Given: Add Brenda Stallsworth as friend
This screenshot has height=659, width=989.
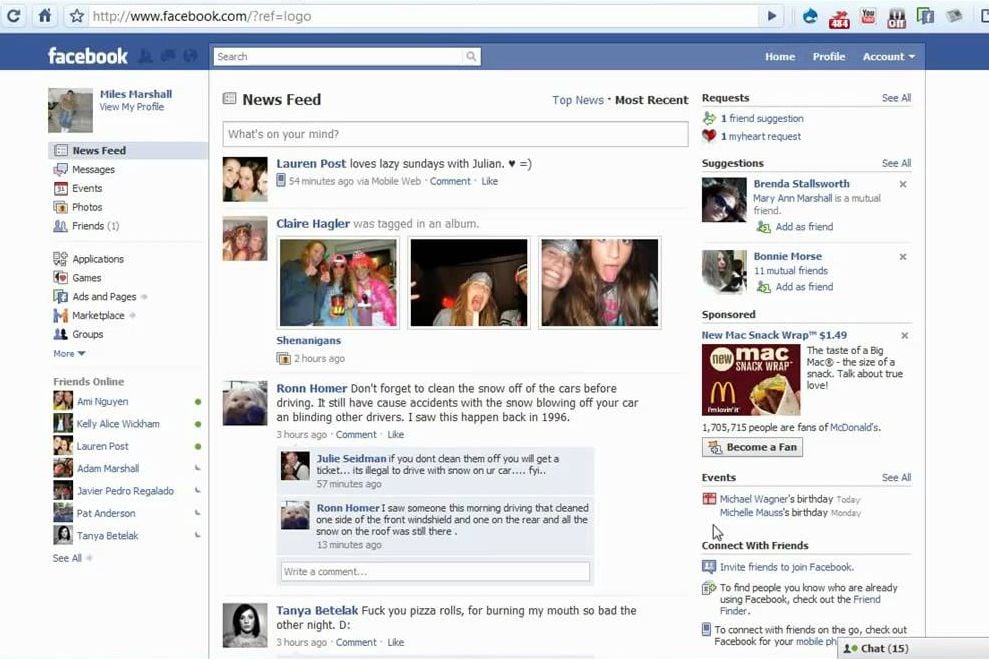Looking at the screenshot, I should tap(804, 227).
